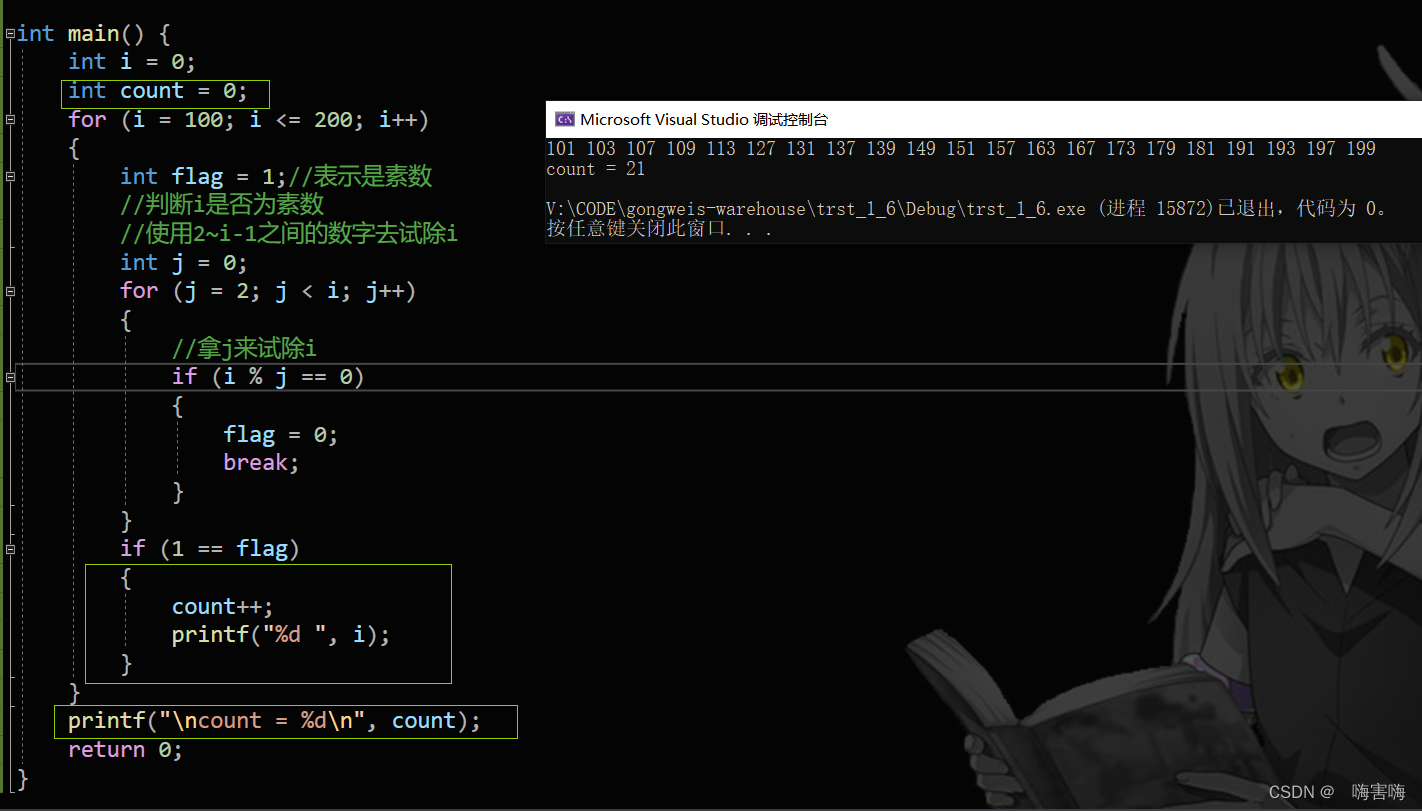Click the number 199 in console output

click(1361, 148)
